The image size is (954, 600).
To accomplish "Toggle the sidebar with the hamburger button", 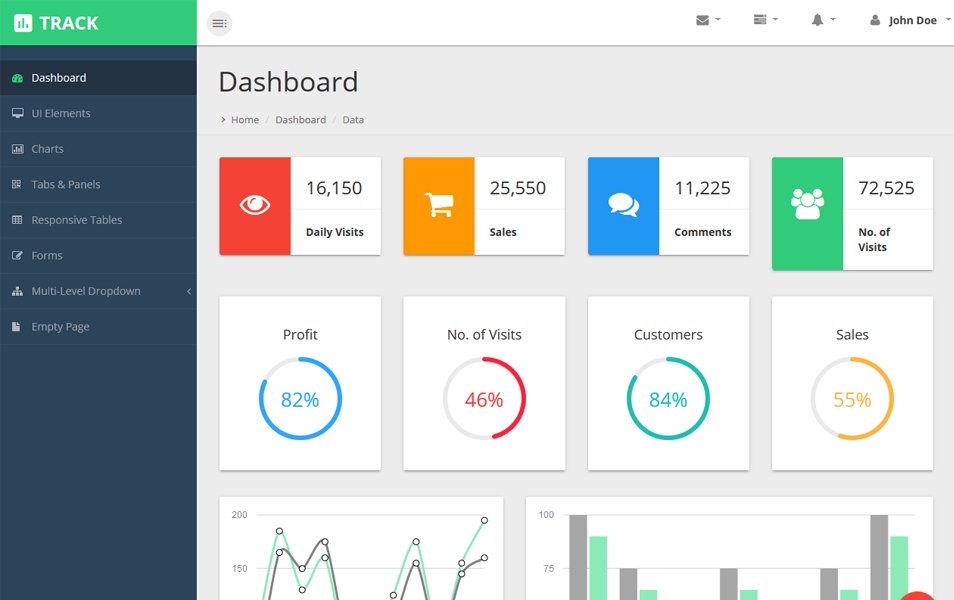I will coord(220,23).
